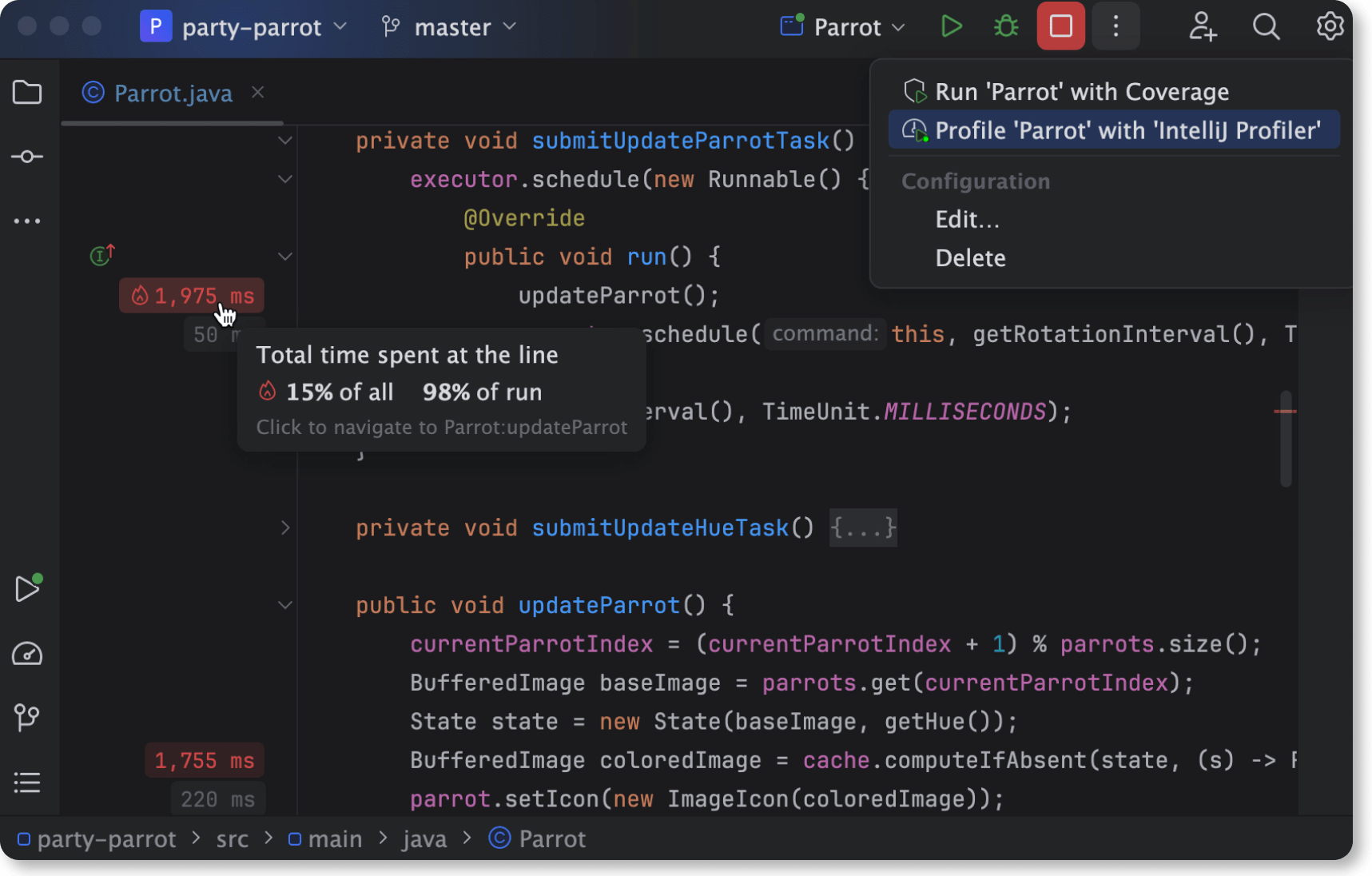Viewport: 1372px width, 876px height.
Task: Choose Edit... under Configuration
Action: [967, 220]
